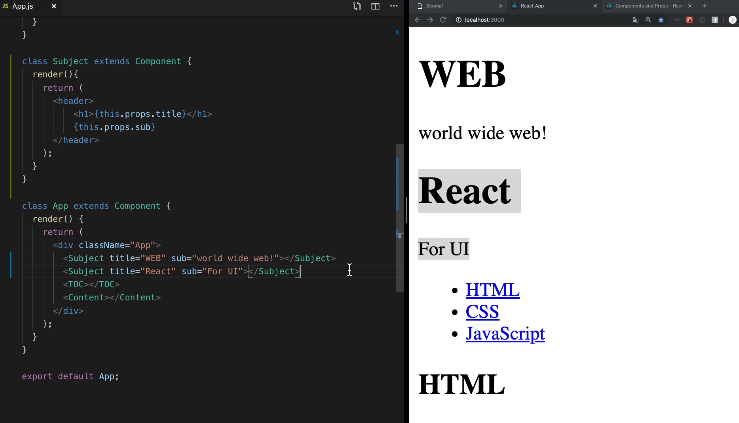Go back in the browser
Viewport: 739px width, 423px height.
[417, 20]
